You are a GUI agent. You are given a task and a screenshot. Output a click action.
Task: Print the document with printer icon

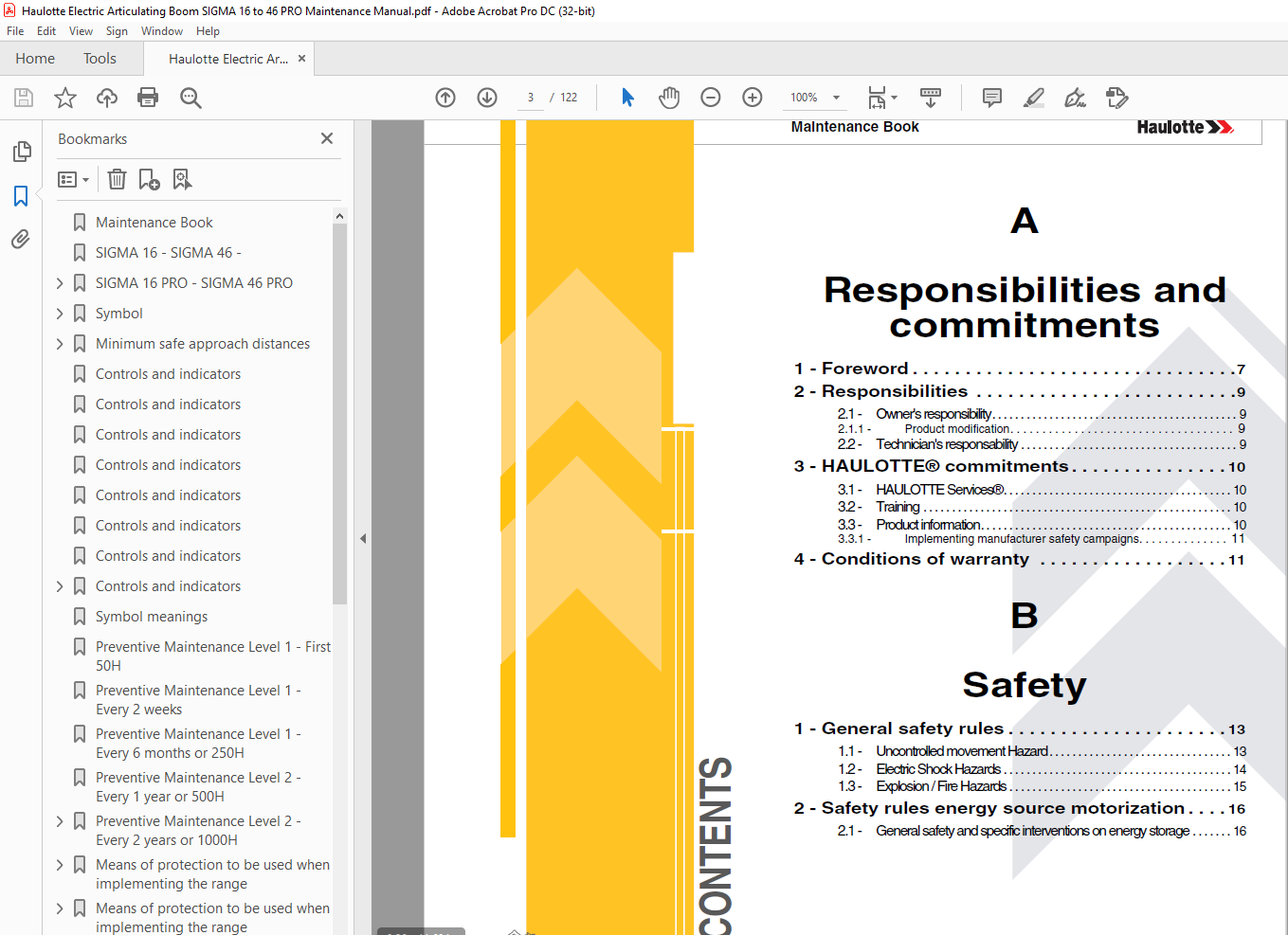click(x=148, y=98)
